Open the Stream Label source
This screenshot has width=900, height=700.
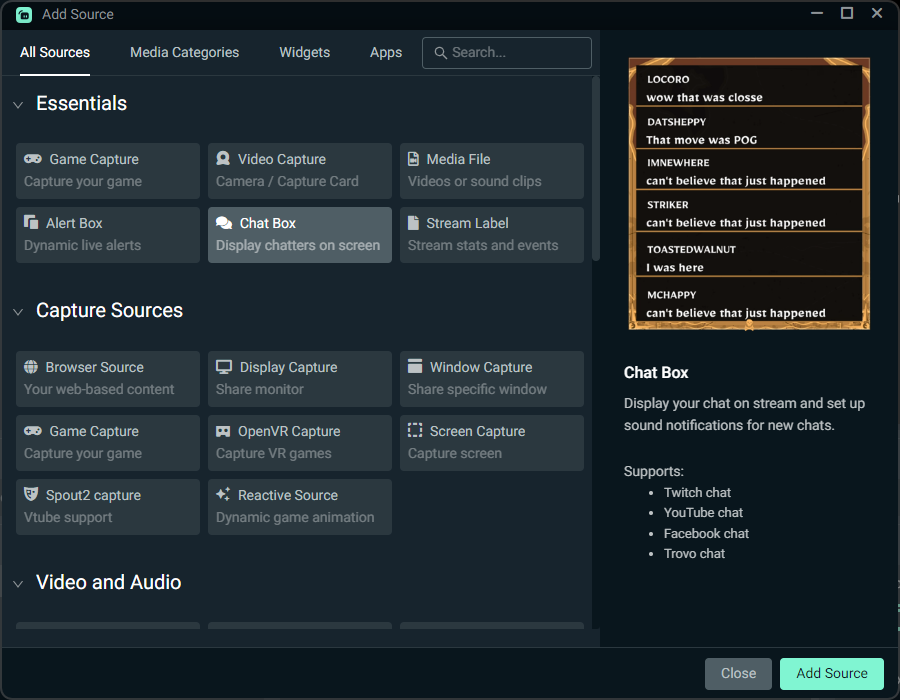click(491, 234)
